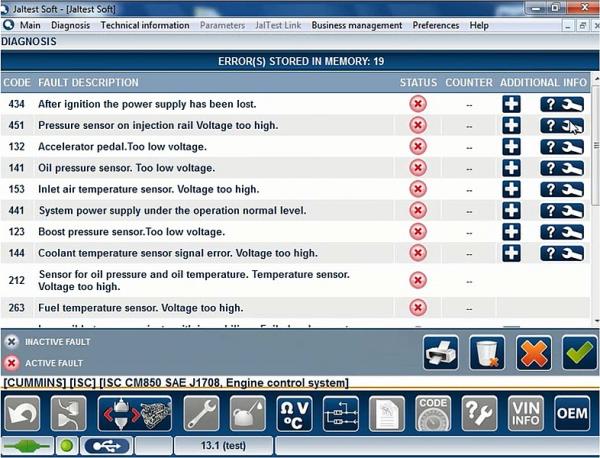Click the fault list scroll down arrow
The image size is (600, 458).
click(596, 322)
